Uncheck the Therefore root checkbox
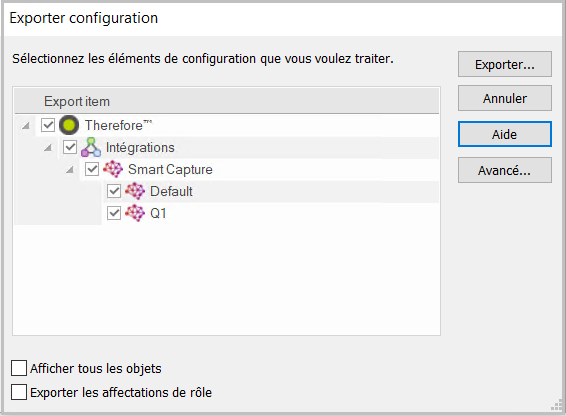This screenshot has height=416, width=566. tap(48, 125)
